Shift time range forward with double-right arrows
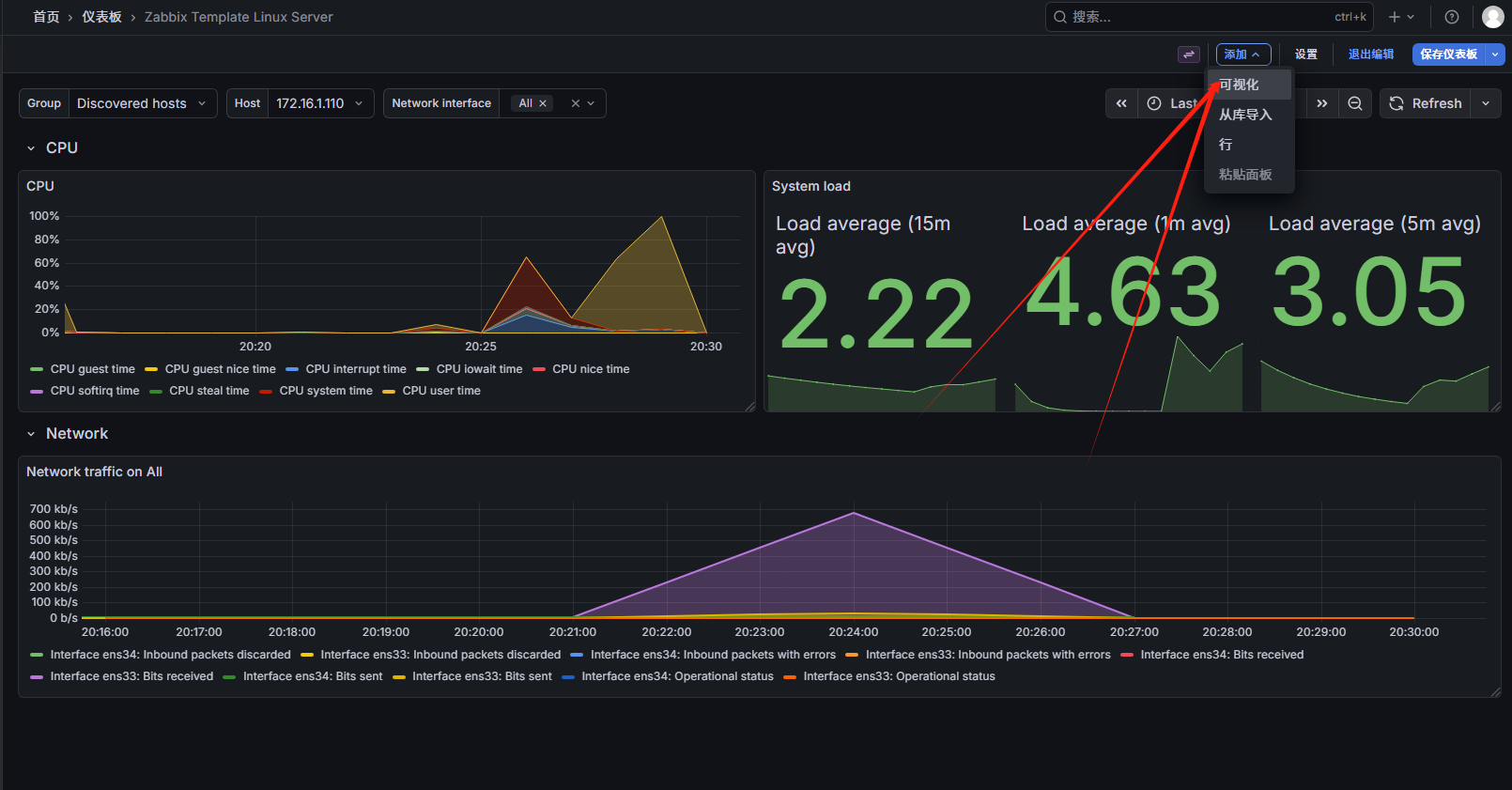This screenshot has width=1512, height=790. point(1322,103)
